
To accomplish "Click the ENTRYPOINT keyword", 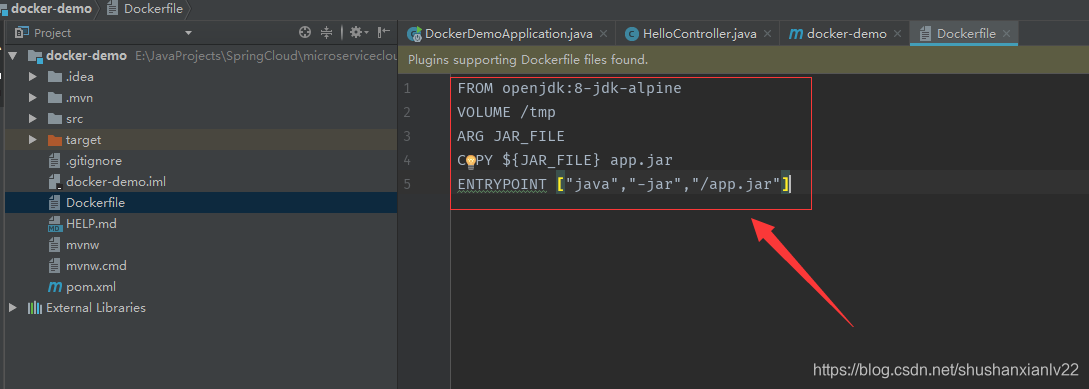I will tap(502, 184).
